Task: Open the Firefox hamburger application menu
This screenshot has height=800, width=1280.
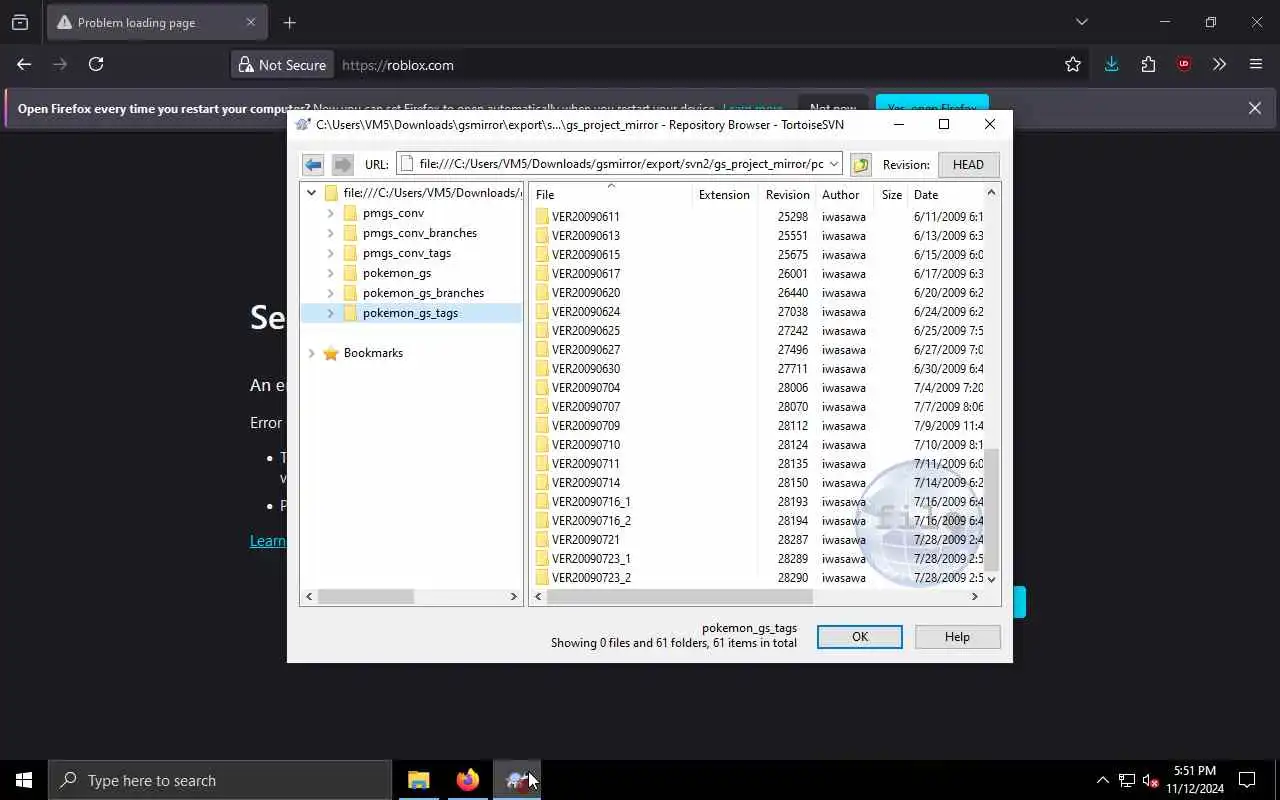Action: (1256, 64)
